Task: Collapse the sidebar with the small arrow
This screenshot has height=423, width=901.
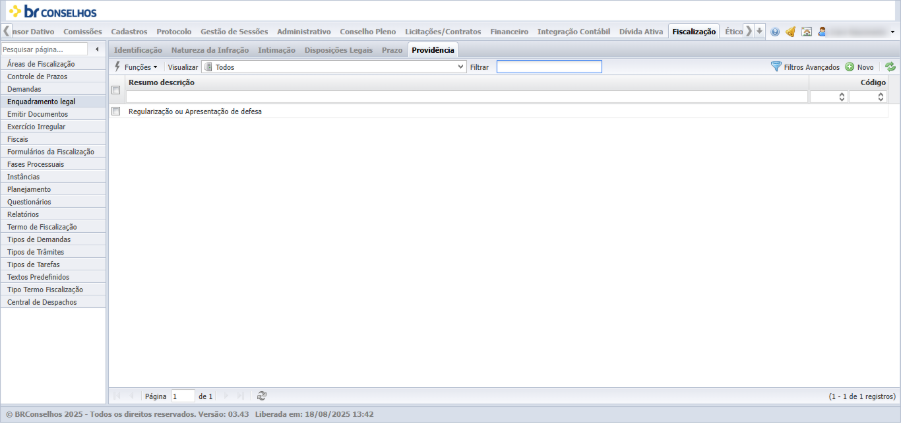Action: click(x=97, y=49)
